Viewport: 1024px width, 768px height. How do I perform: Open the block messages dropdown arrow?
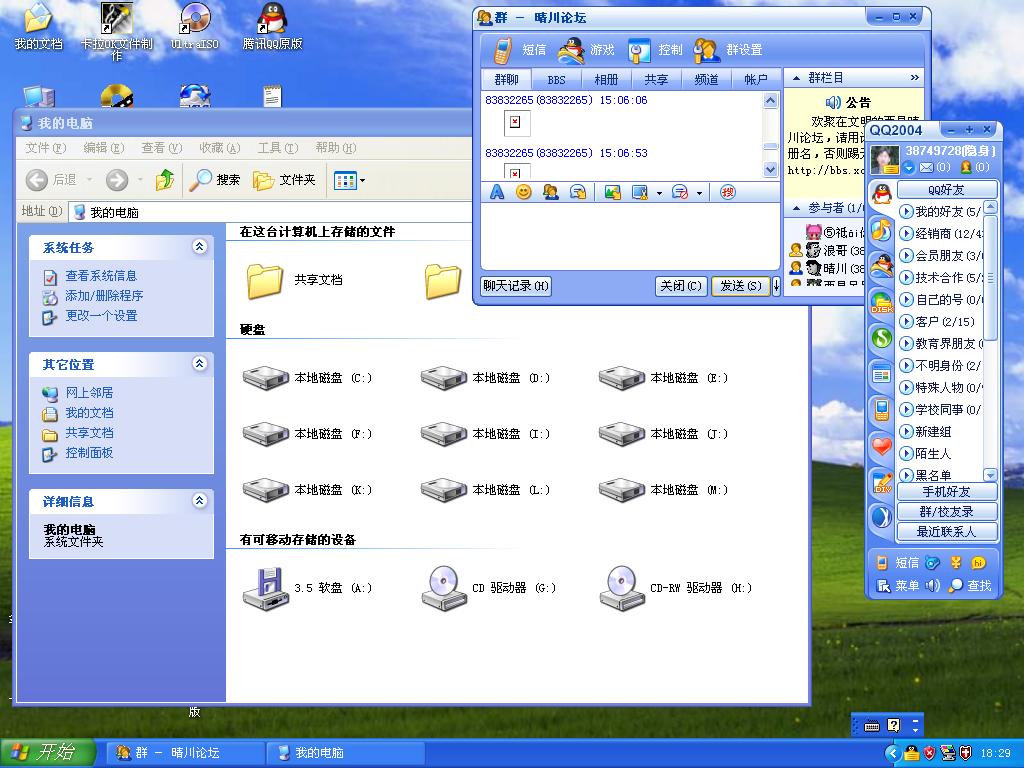(699, 193)
